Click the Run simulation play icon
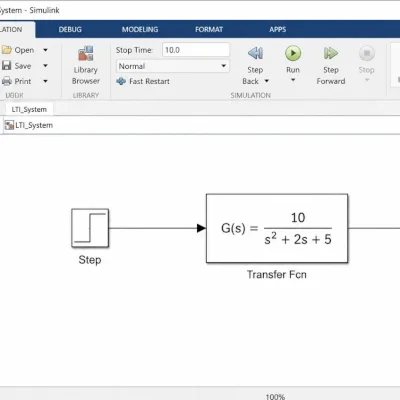 pos(293,53)
